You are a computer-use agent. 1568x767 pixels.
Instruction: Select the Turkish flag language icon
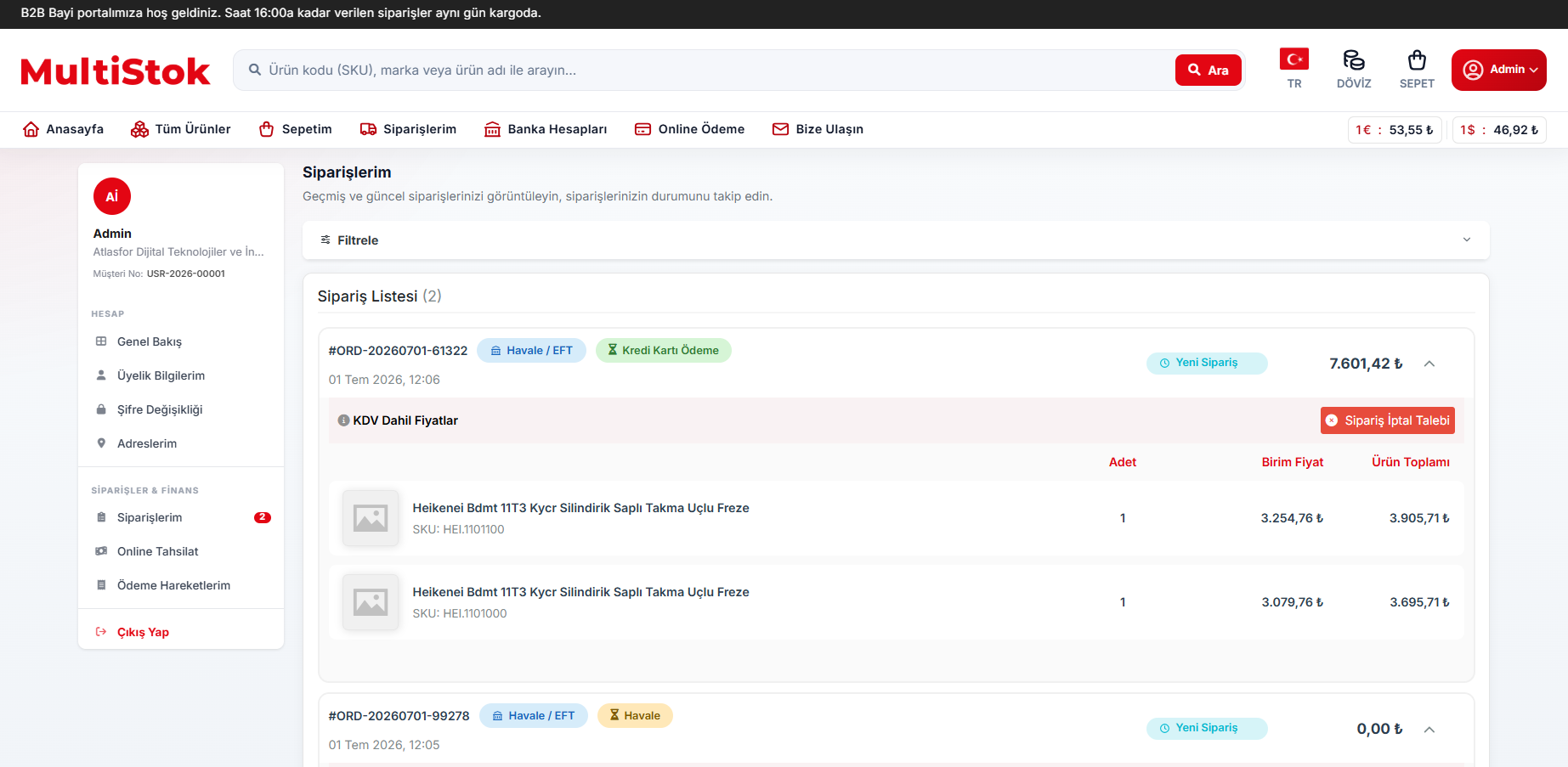coord(1294,59)
